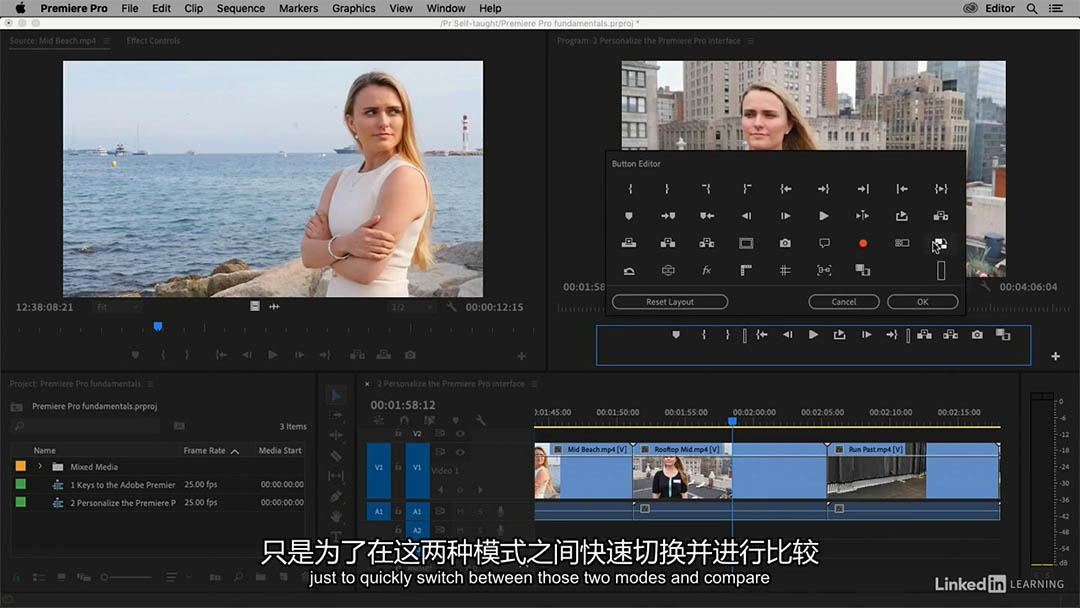The image size is (1080, 608).
Task: Click the Space separator item in Button Editor
Action: [941, 271]
